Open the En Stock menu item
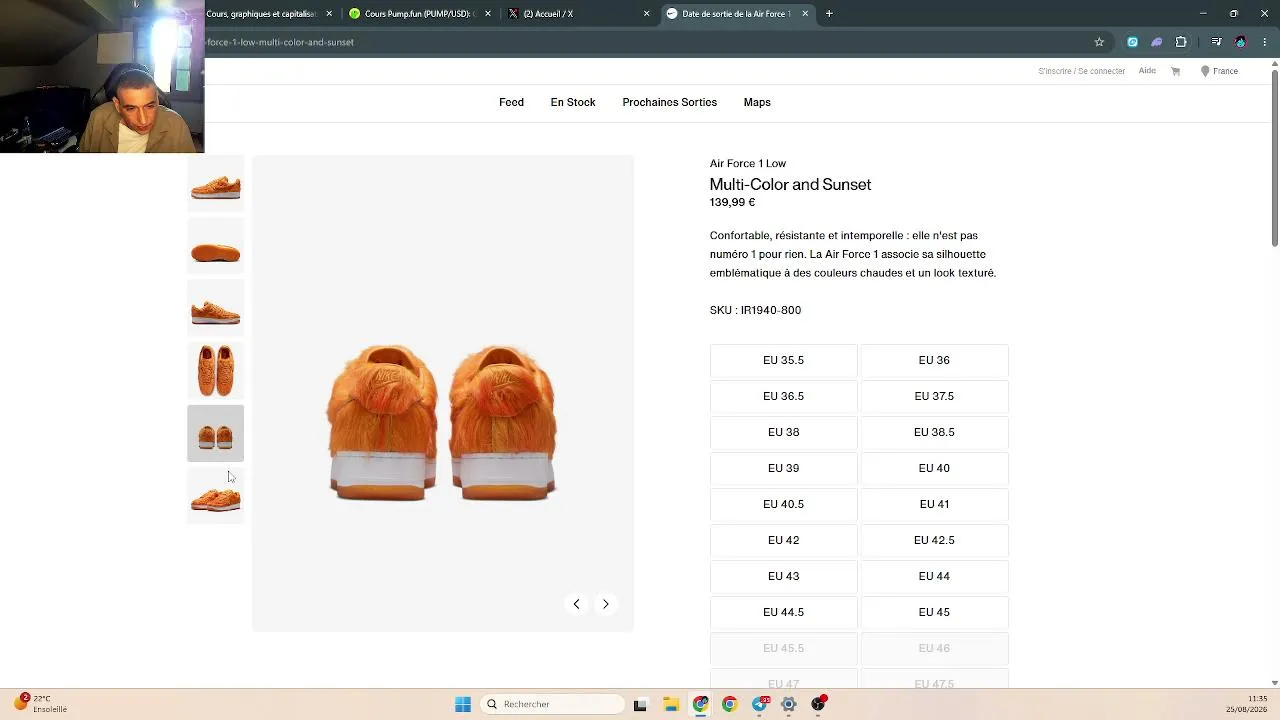 click(573, 102)
